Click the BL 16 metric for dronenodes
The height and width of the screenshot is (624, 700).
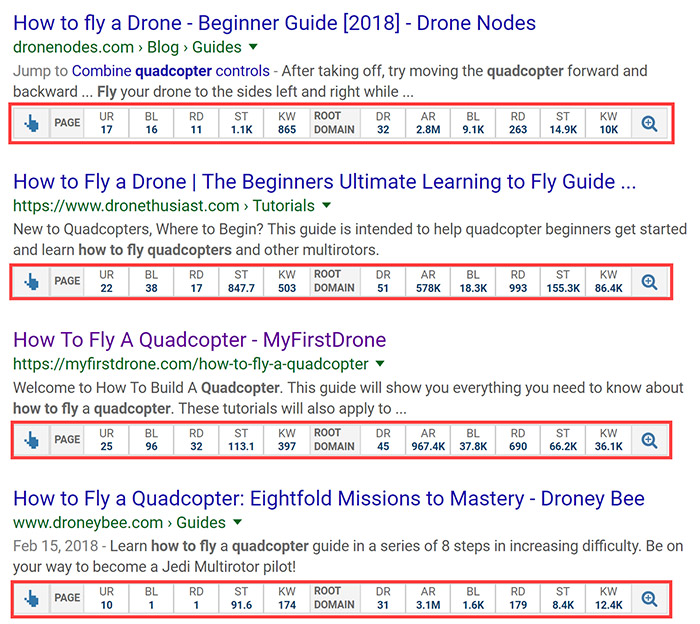coord(151,123)
